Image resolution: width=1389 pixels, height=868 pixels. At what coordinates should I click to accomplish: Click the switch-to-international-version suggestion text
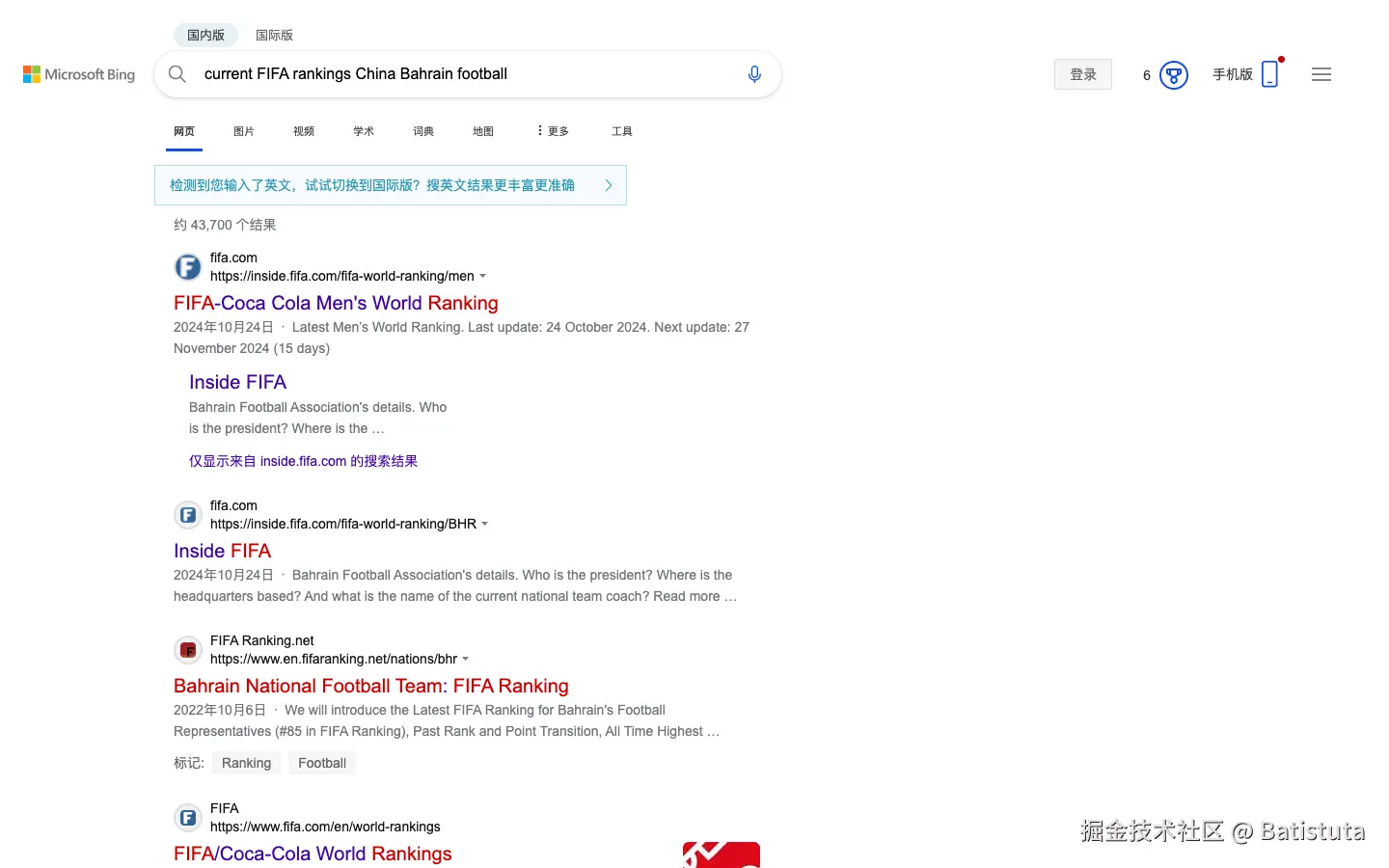[x=372, y=185]
